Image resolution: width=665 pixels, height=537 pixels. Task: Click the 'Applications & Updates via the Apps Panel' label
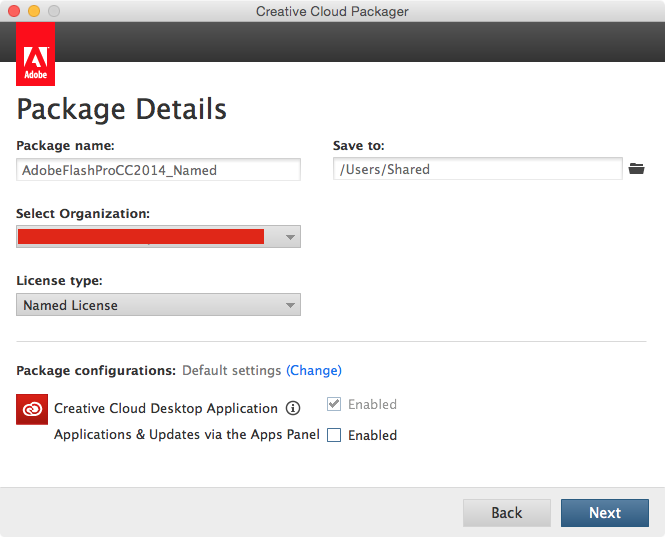tap(187, 434)
